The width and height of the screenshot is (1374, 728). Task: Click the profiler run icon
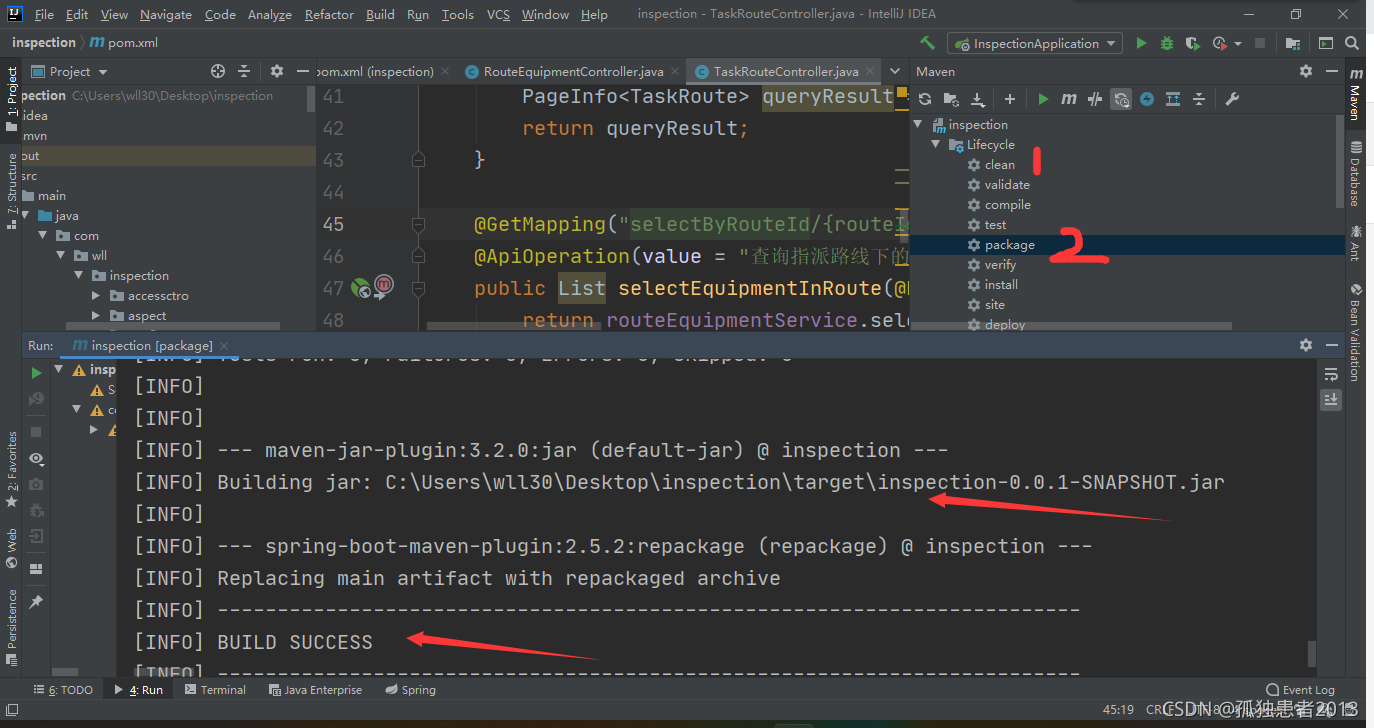pyautogui.click(x=1219, y=43)
